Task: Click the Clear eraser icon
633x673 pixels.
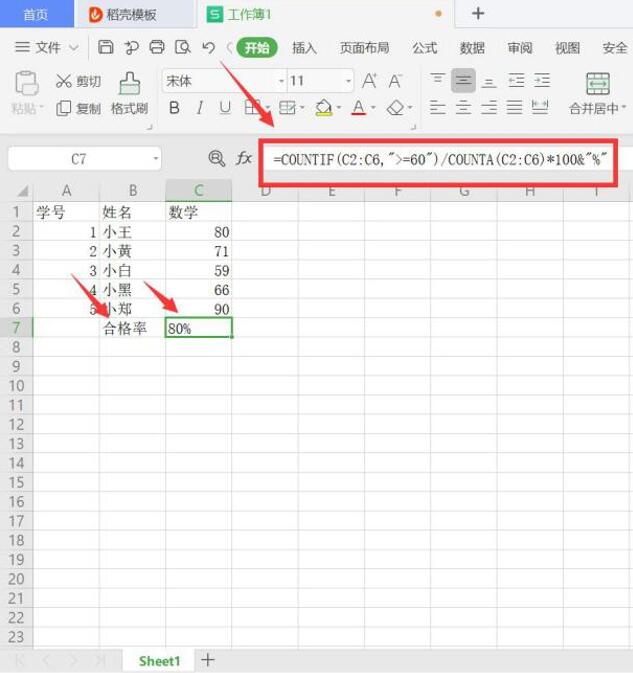Action: [396, 108]
